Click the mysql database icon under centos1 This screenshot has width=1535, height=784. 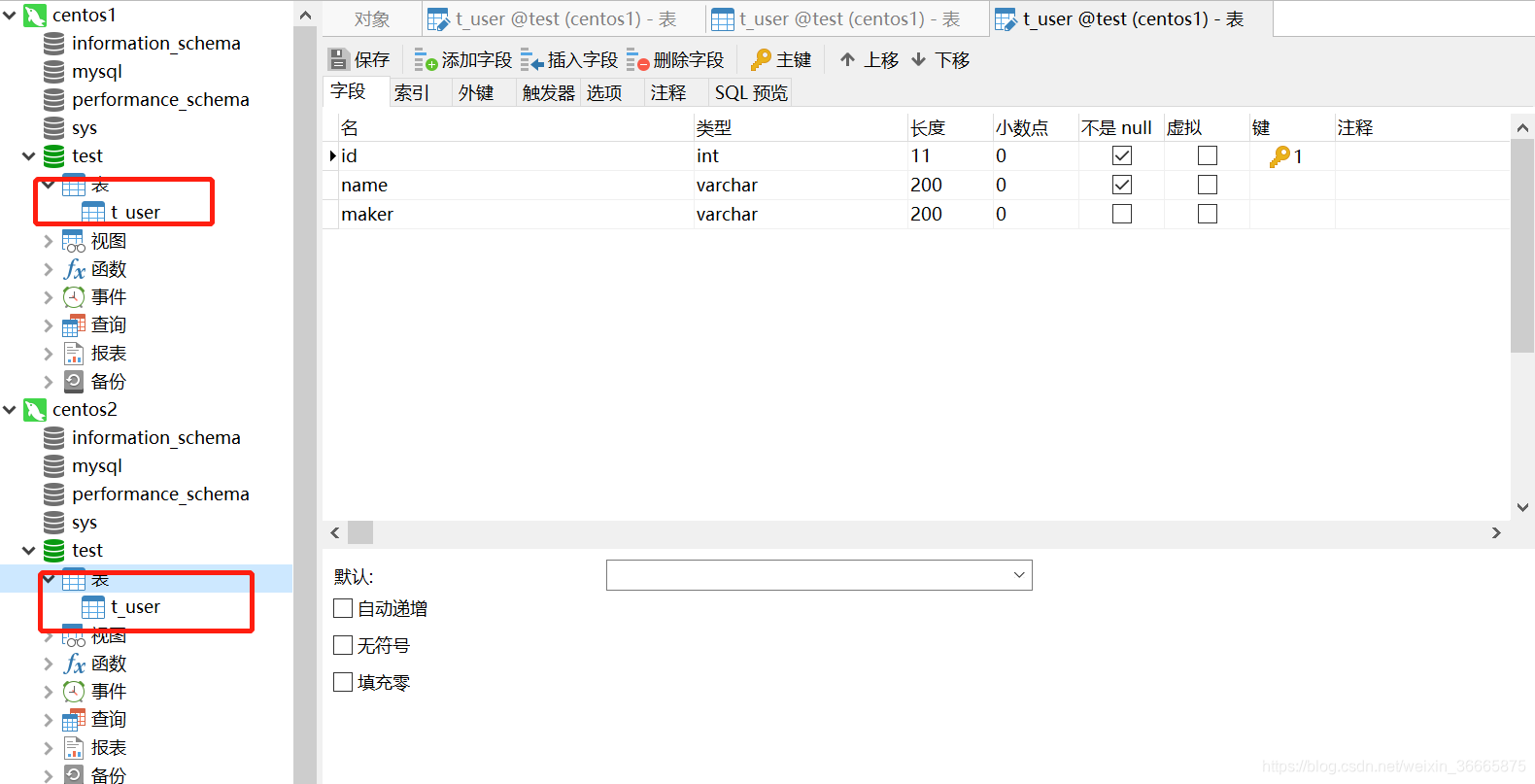point(54,71)
